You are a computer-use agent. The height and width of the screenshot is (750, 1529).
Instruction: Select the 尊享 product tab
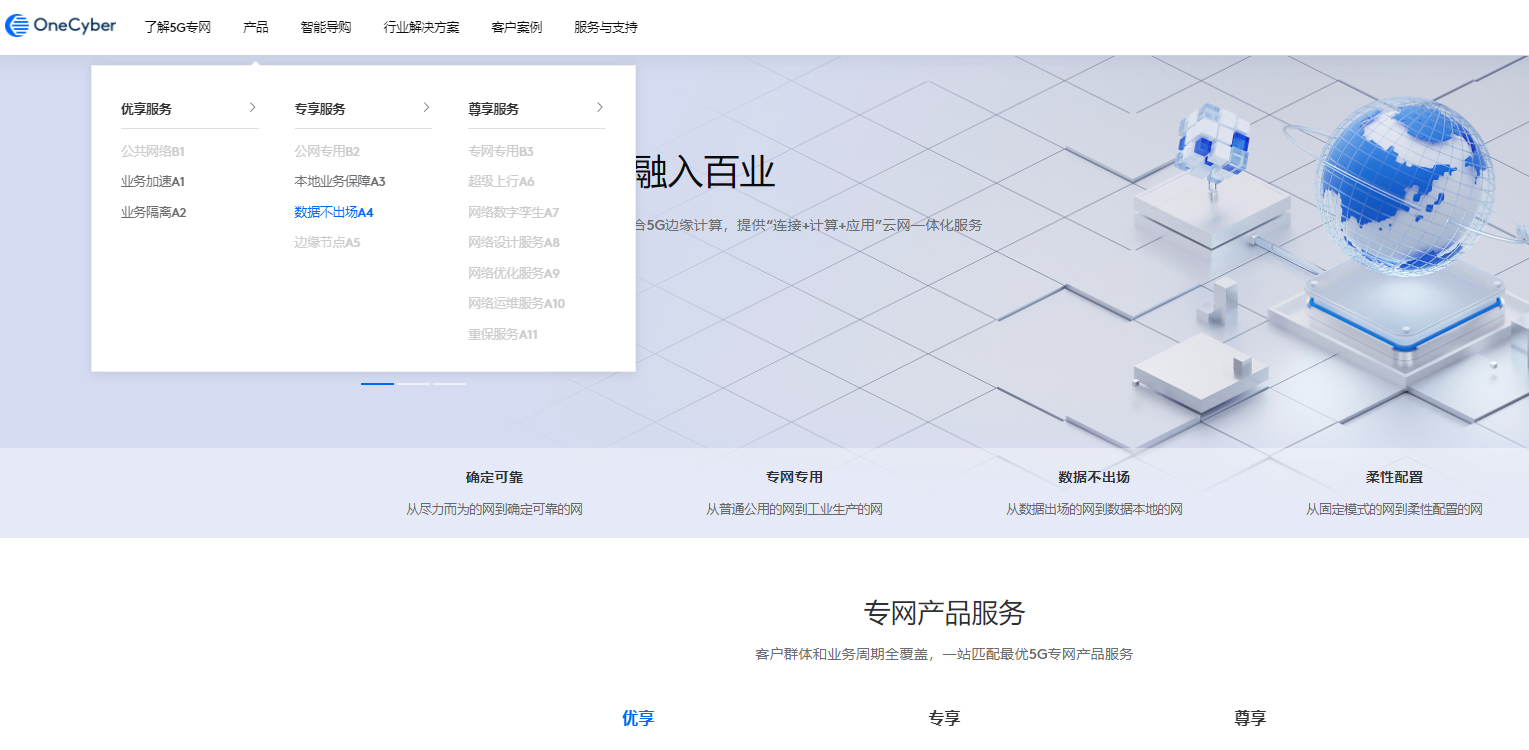pyautogui.click(x=1250, y=718)
